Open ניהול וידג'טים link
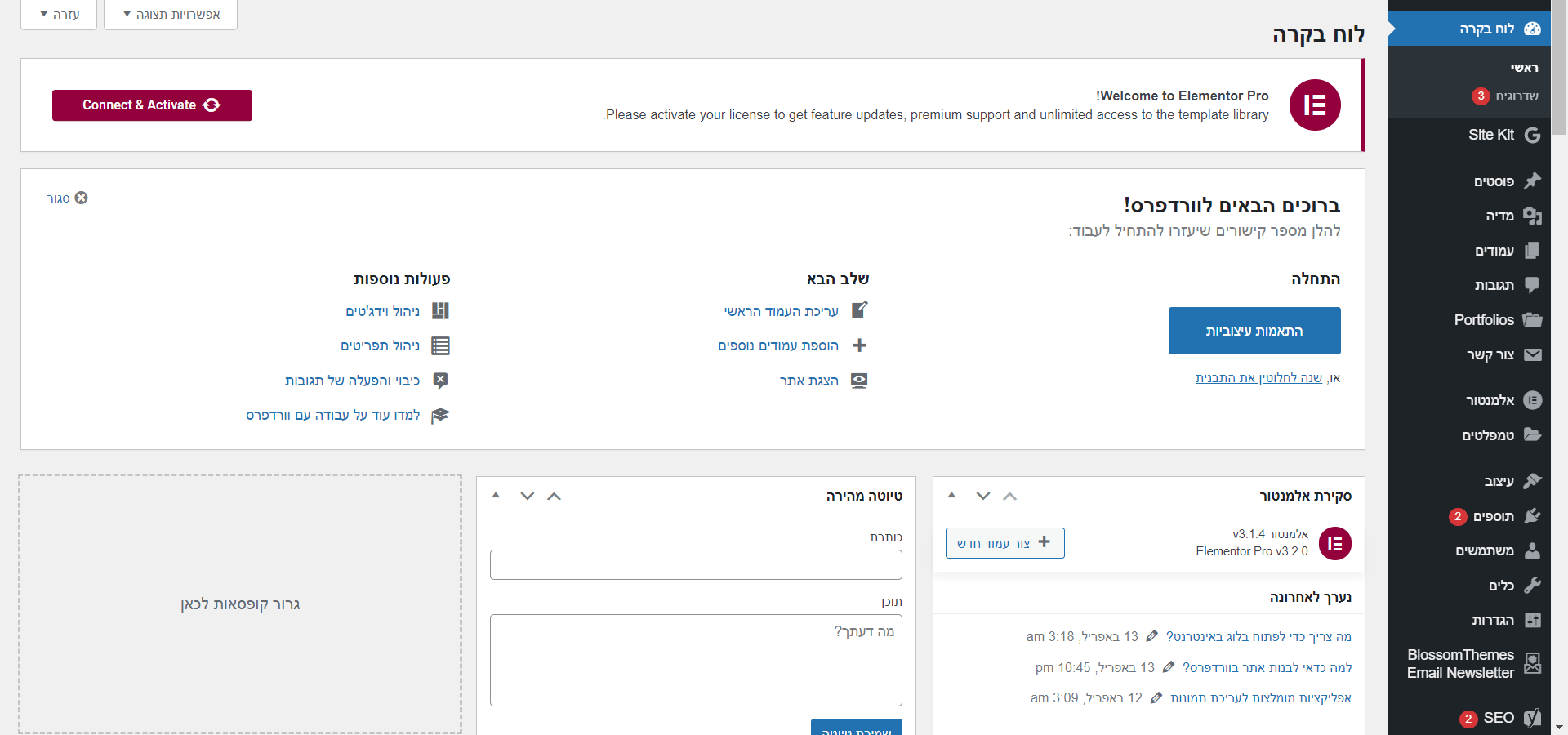 pyautogui.click(x=382, y=311)
